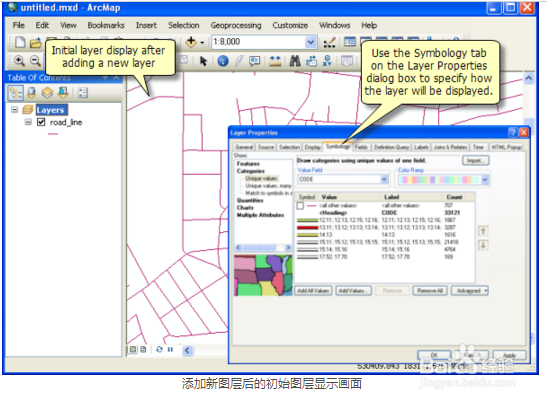The width and height of the screenshot is (547, 402).
Task: Select List By Drawing Order icon
Action: coord(16,93)
